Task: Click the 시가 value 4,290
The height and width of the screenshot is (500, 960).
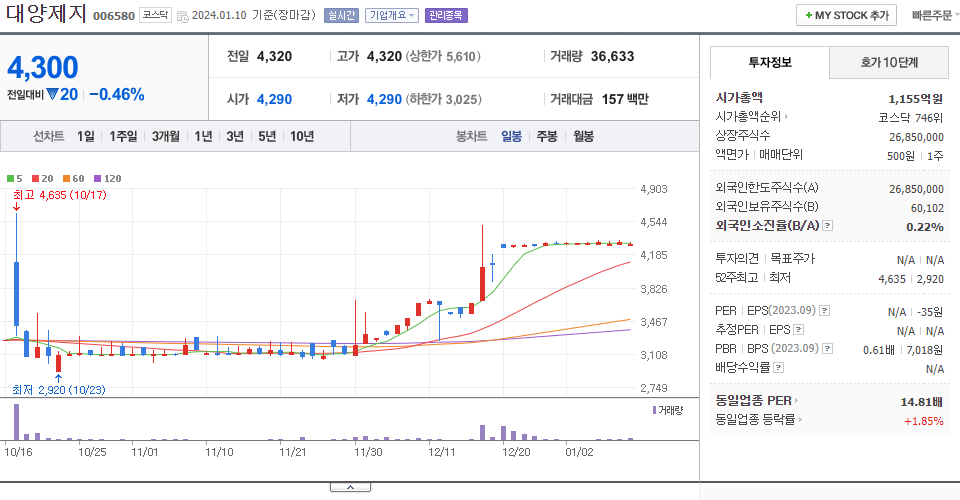Action: coord(274,99)
